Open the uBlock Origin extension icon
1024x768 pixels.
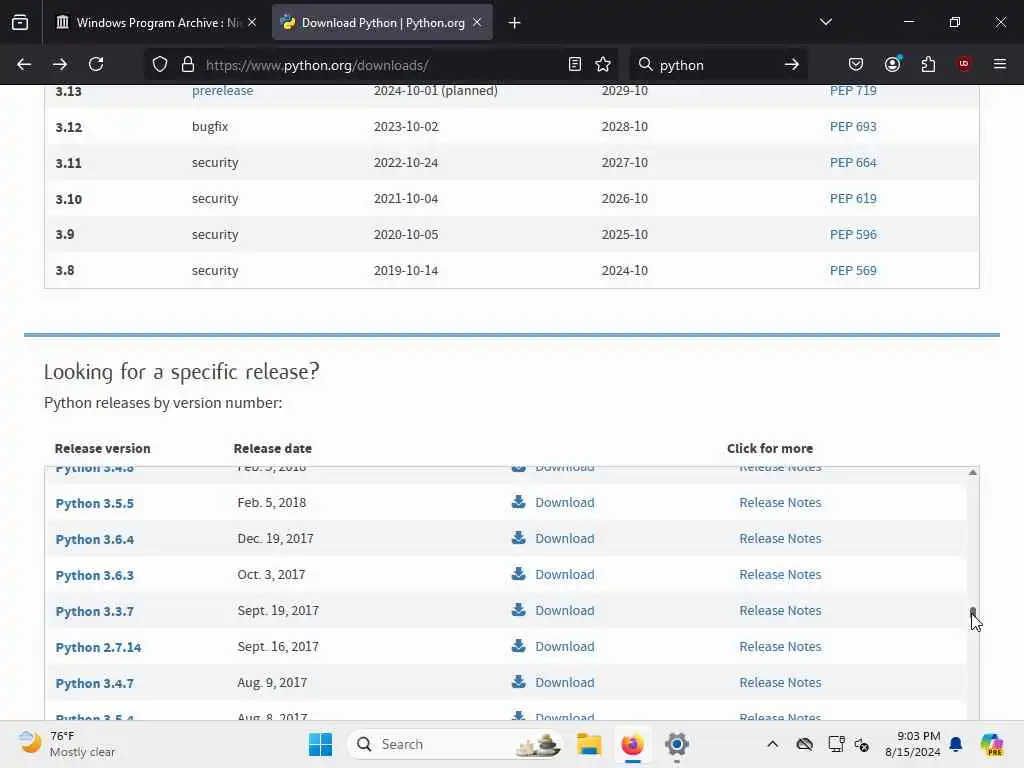click(x=964, y=64)
